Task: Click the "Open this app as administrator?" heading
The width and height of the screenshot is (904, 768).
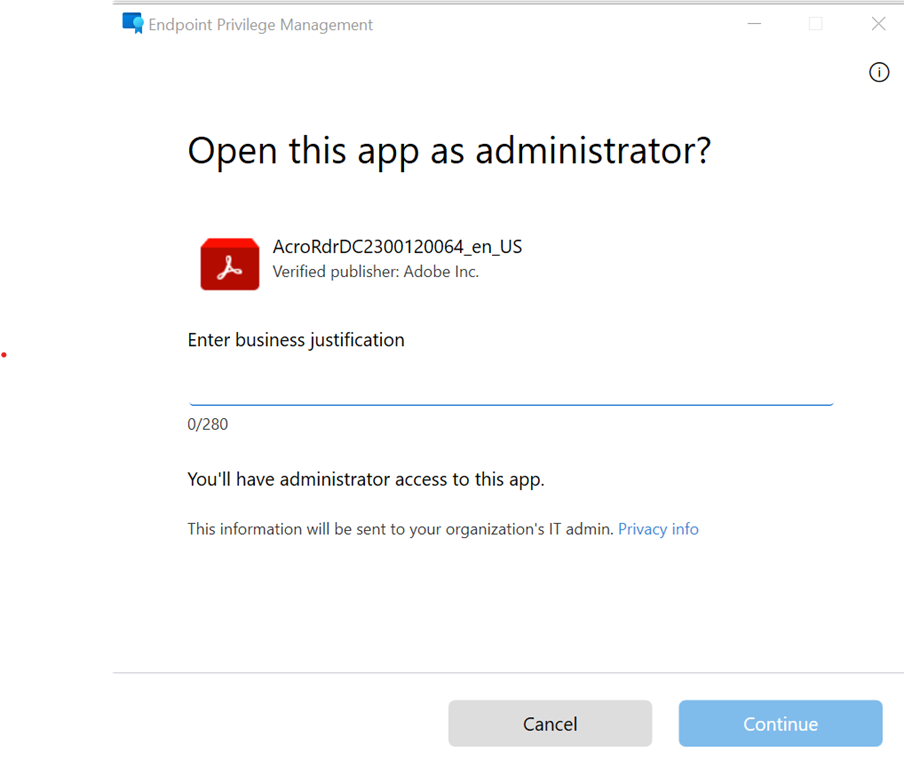Action: tap(449, 151)
